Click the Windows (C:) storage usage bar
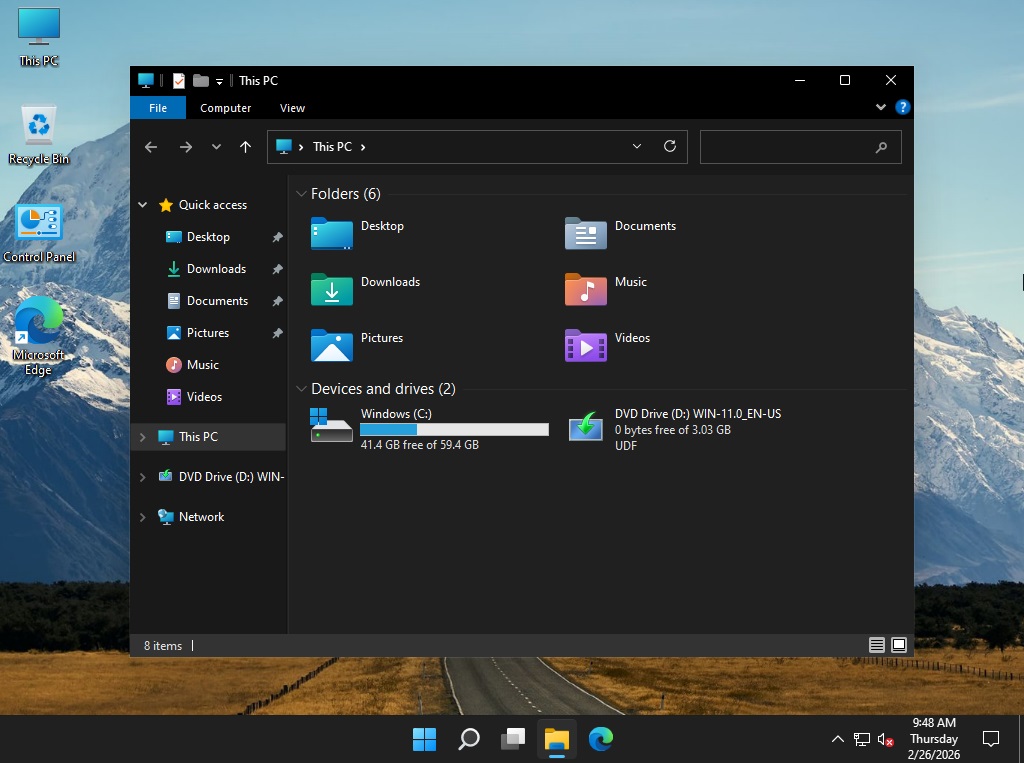Screen dimensions: 1024x763 coord(454,429)
